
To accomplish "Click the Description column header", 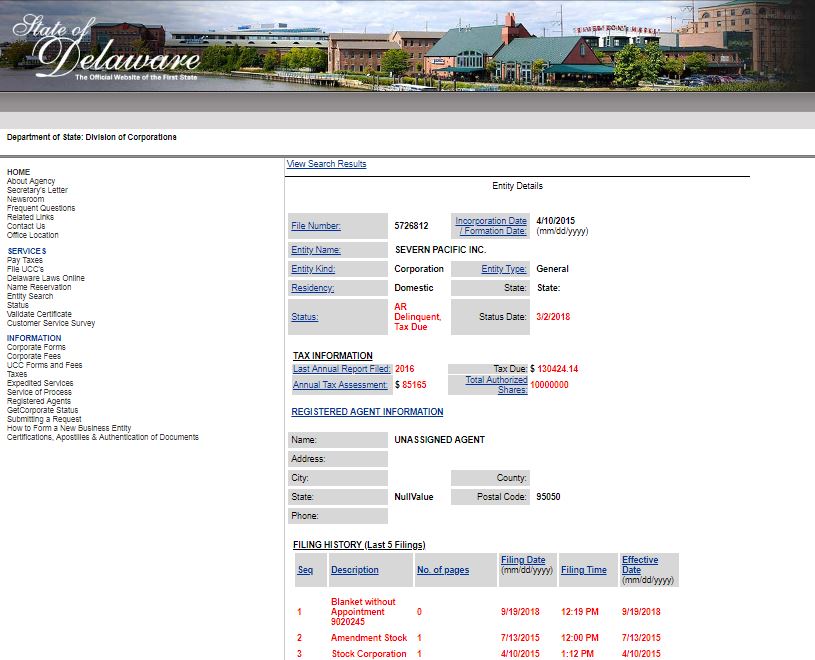I will 355,570.
